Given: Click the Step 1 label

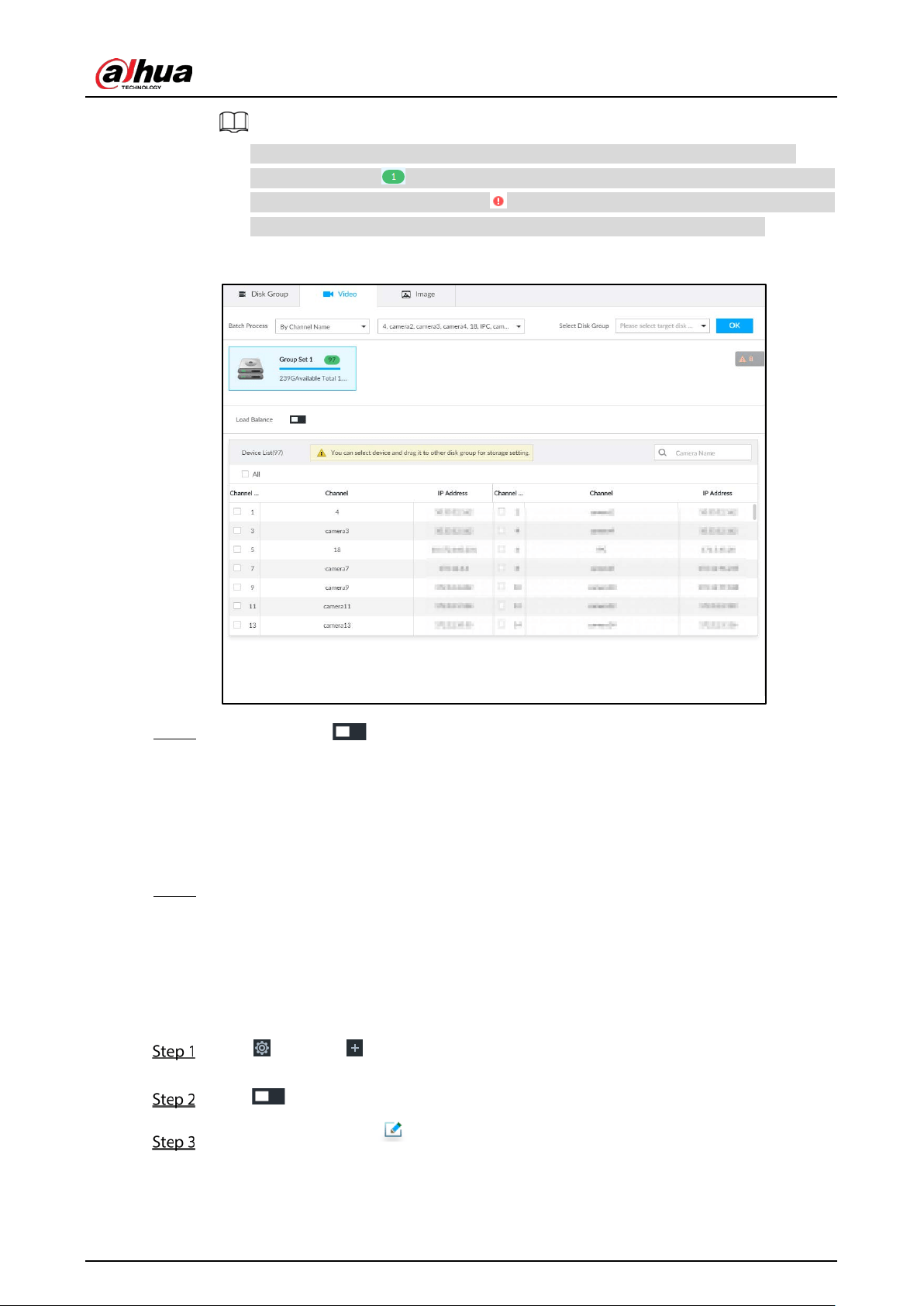Looking at the screenshot, I should pyautogui.click(x=174, y=1052).
